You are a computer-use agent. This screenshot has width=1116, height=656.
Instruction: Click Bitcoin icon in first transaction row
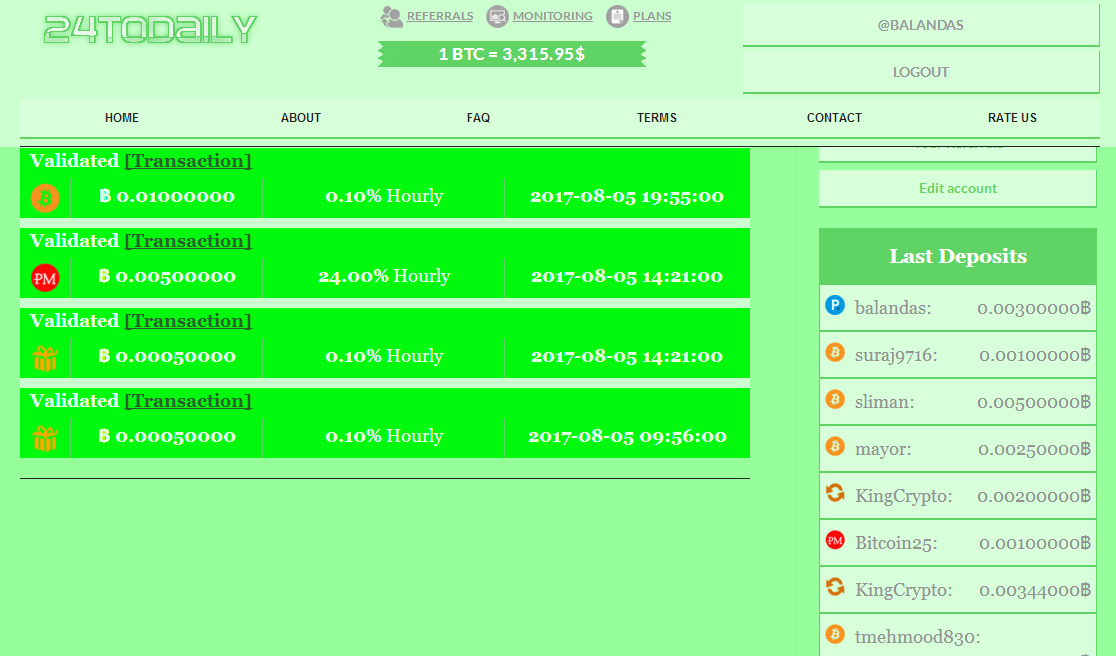click(45, 198)
